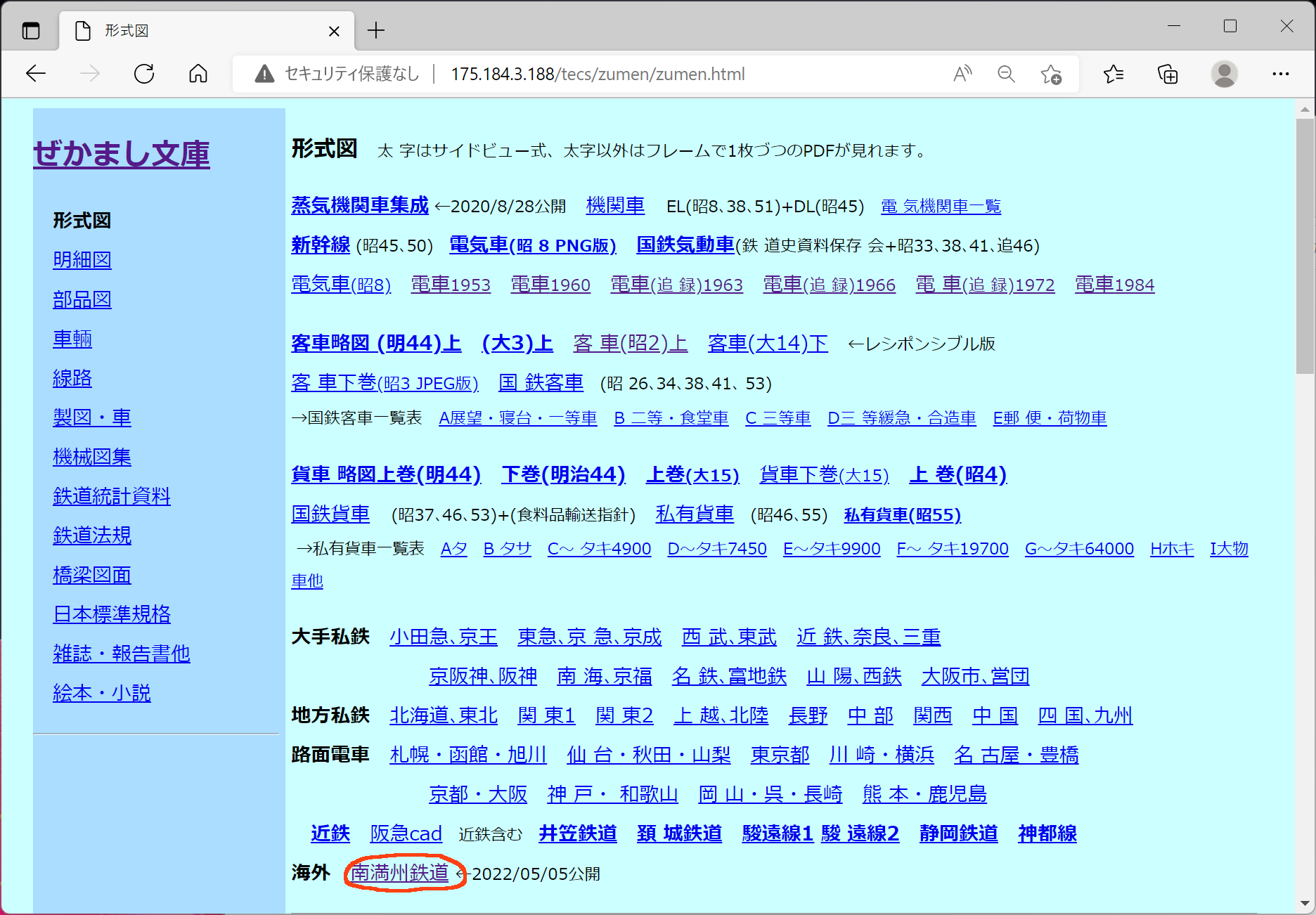Open the 電車1953 link
The height and width of the screenshot is (915, 1316).
click(451, 285)
